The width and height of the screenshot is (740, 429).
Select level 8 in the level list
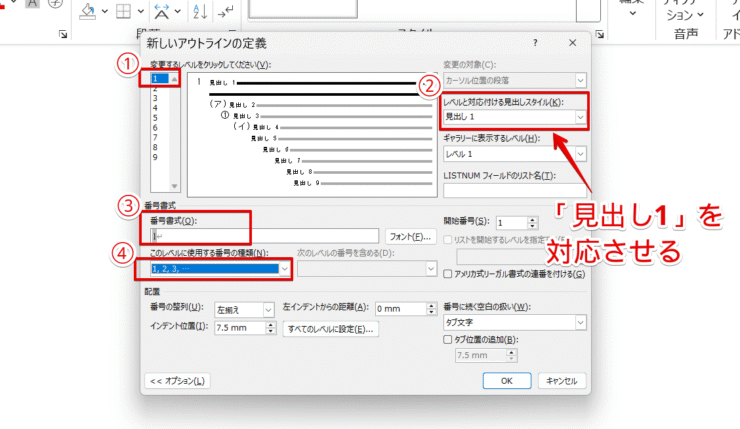coord(155,147)
